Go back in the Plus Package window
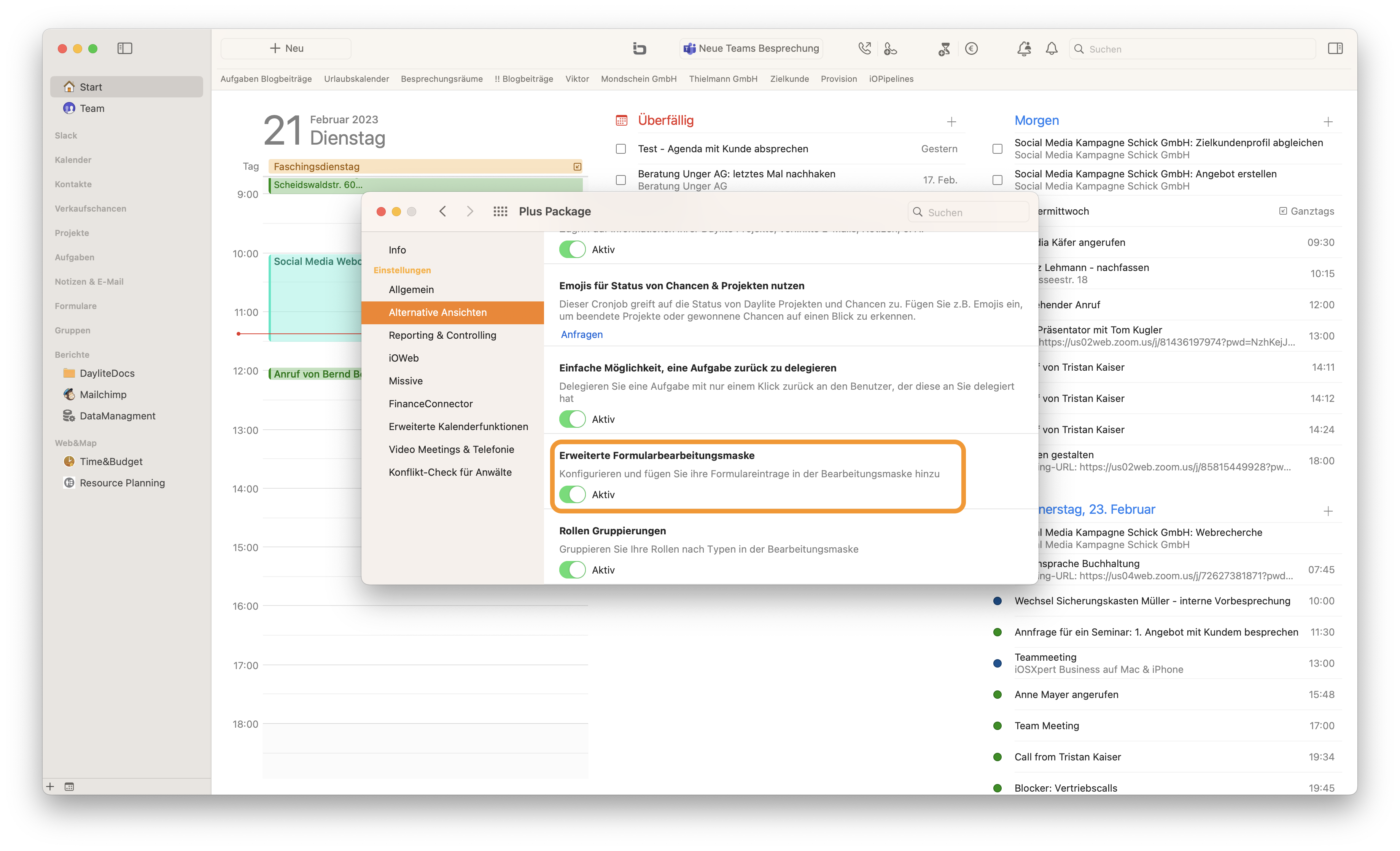The width and height of the screenshot is (1400, 851). point(442,211)
